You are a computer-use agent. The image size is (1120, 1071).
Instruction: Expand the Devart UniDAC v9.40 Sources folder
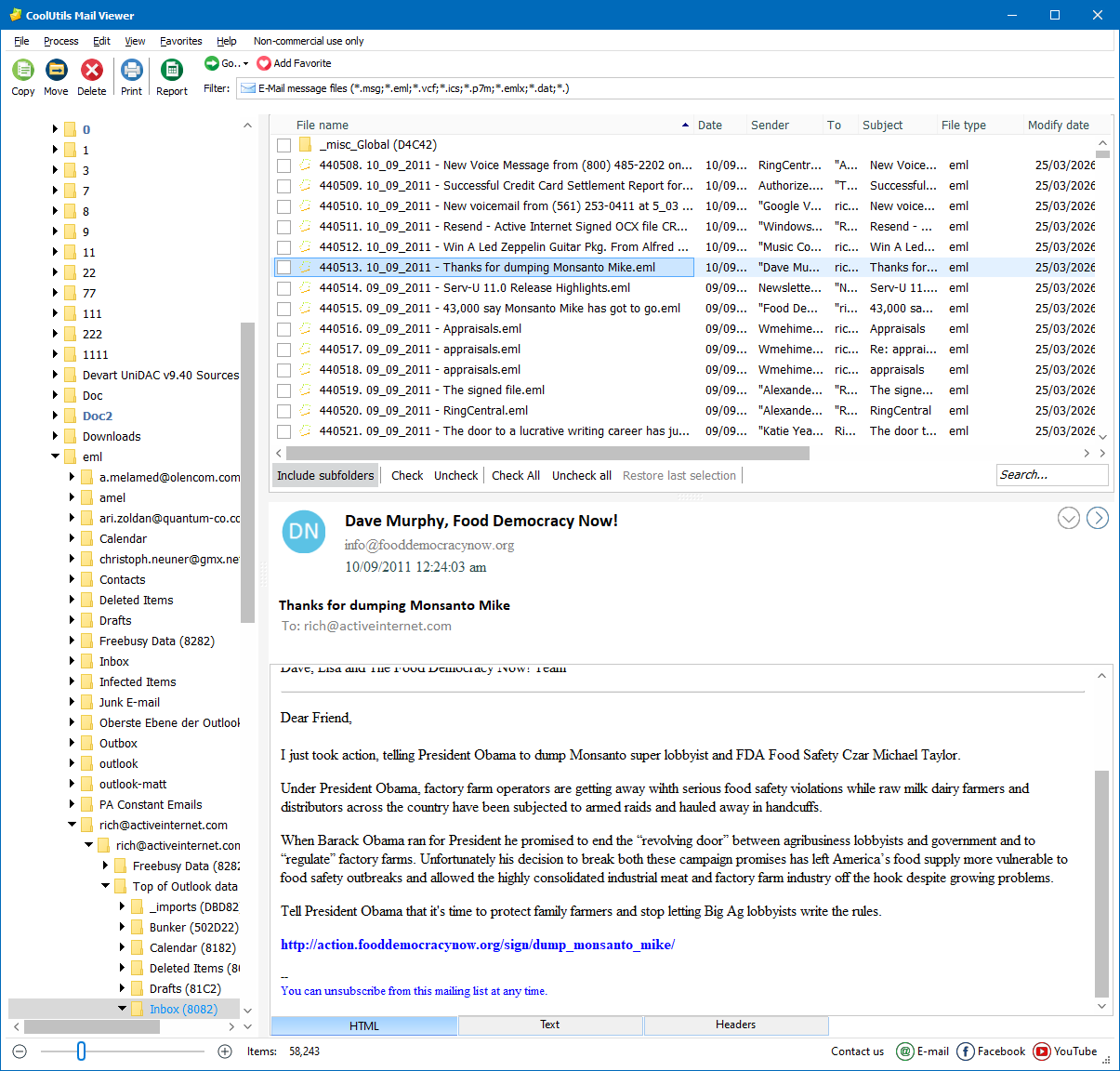(55, 375)
